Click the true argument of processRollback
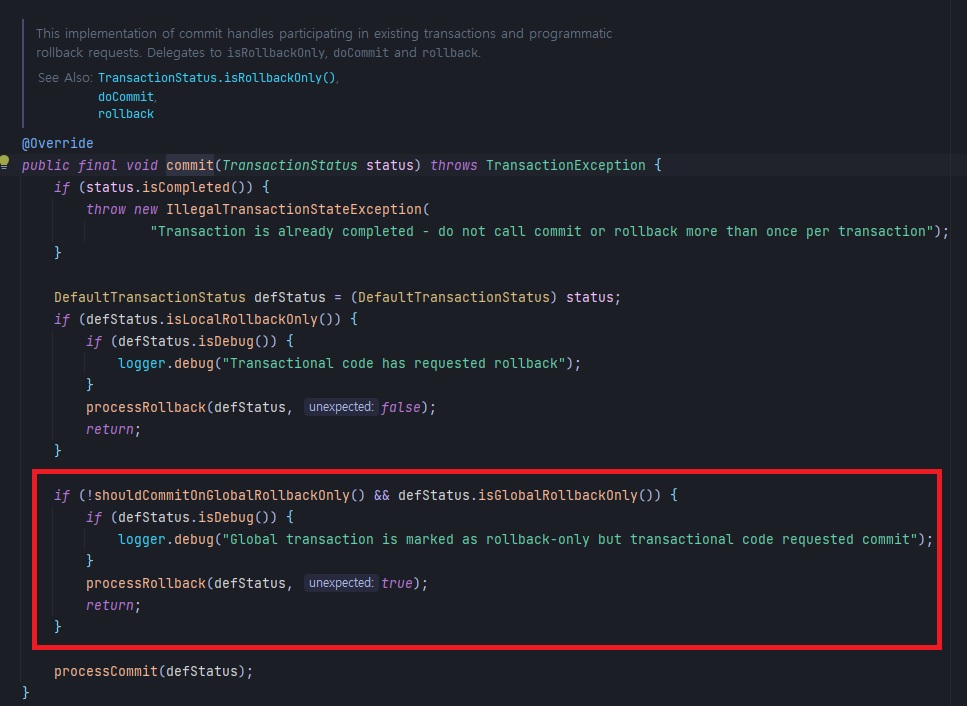This screenshot has width=967, height=706. [397, 583]
